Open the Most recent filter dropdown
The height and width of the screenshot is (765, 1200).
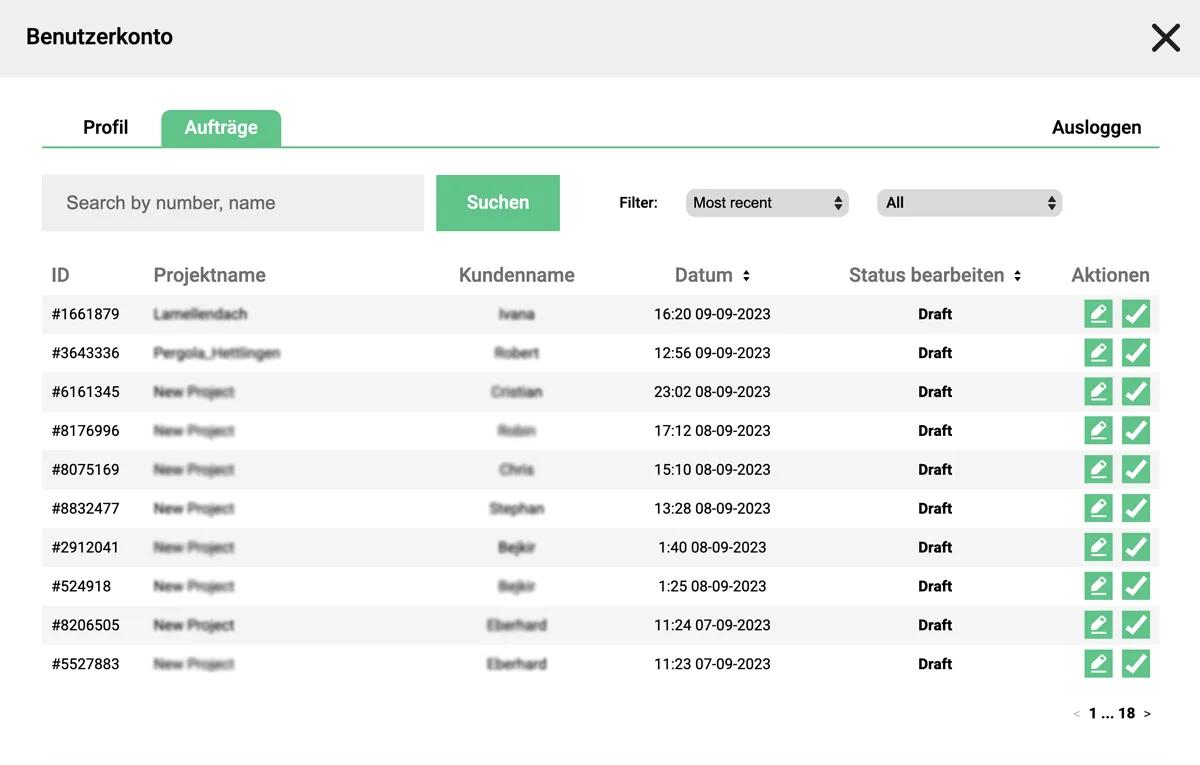tap(767, 203)
